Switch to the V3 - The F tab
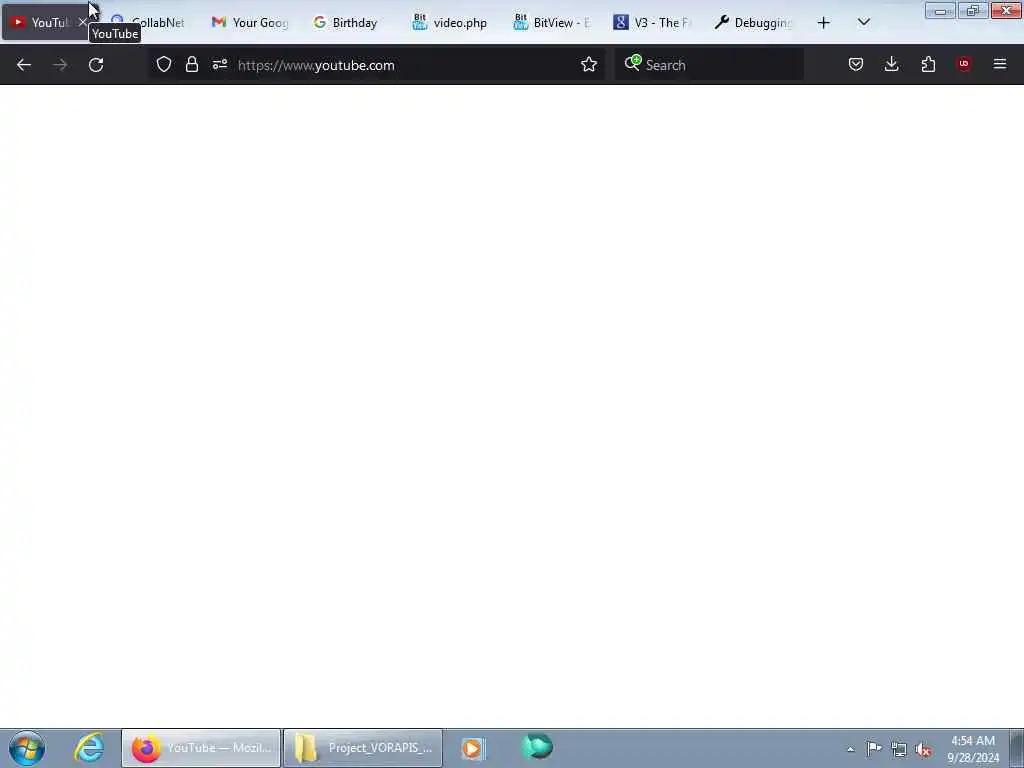 pyautogui.click(x=652, y=22)
